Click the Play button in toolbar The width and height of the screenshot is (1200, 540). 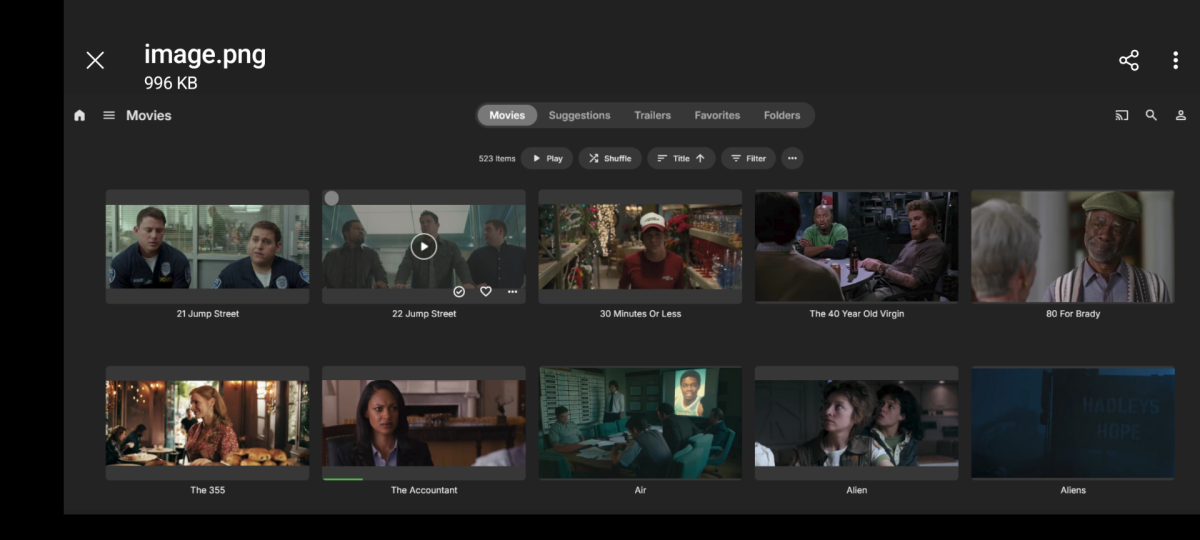click(x=547, y=158)
